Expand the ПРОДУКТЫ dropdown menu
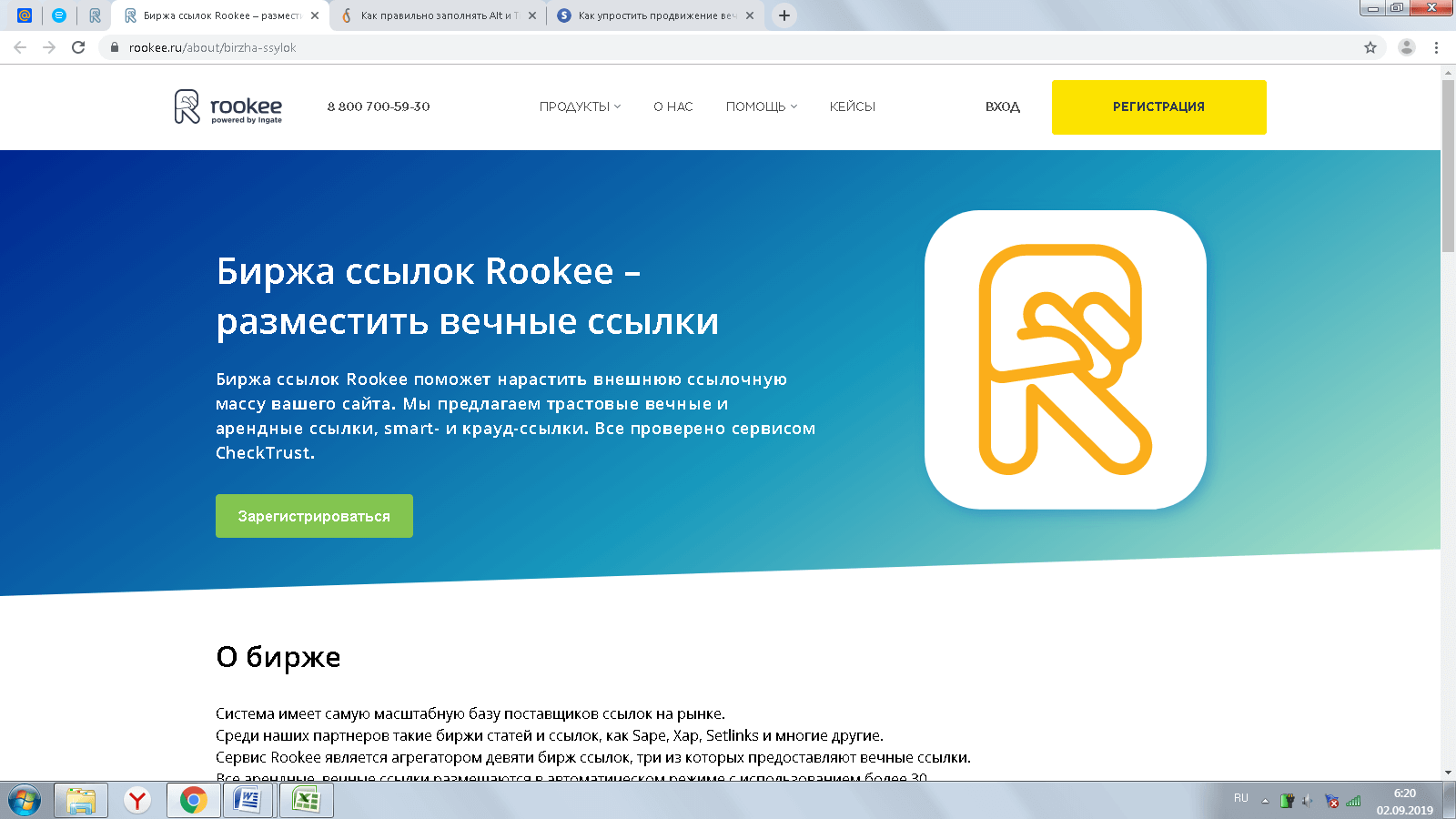Image resolution: width=1456 pixels, height=819 pixels. 580,106
